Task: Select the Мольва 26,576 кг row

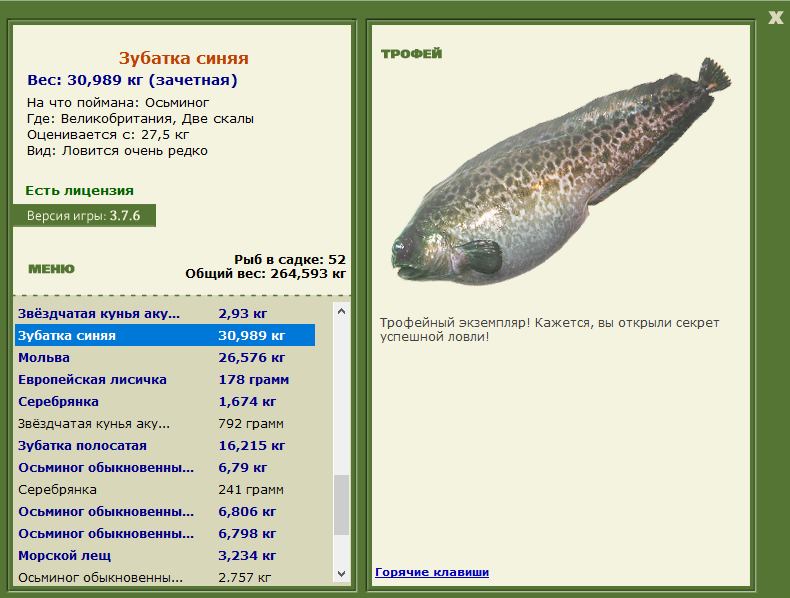Action: (x=165, y=358)
